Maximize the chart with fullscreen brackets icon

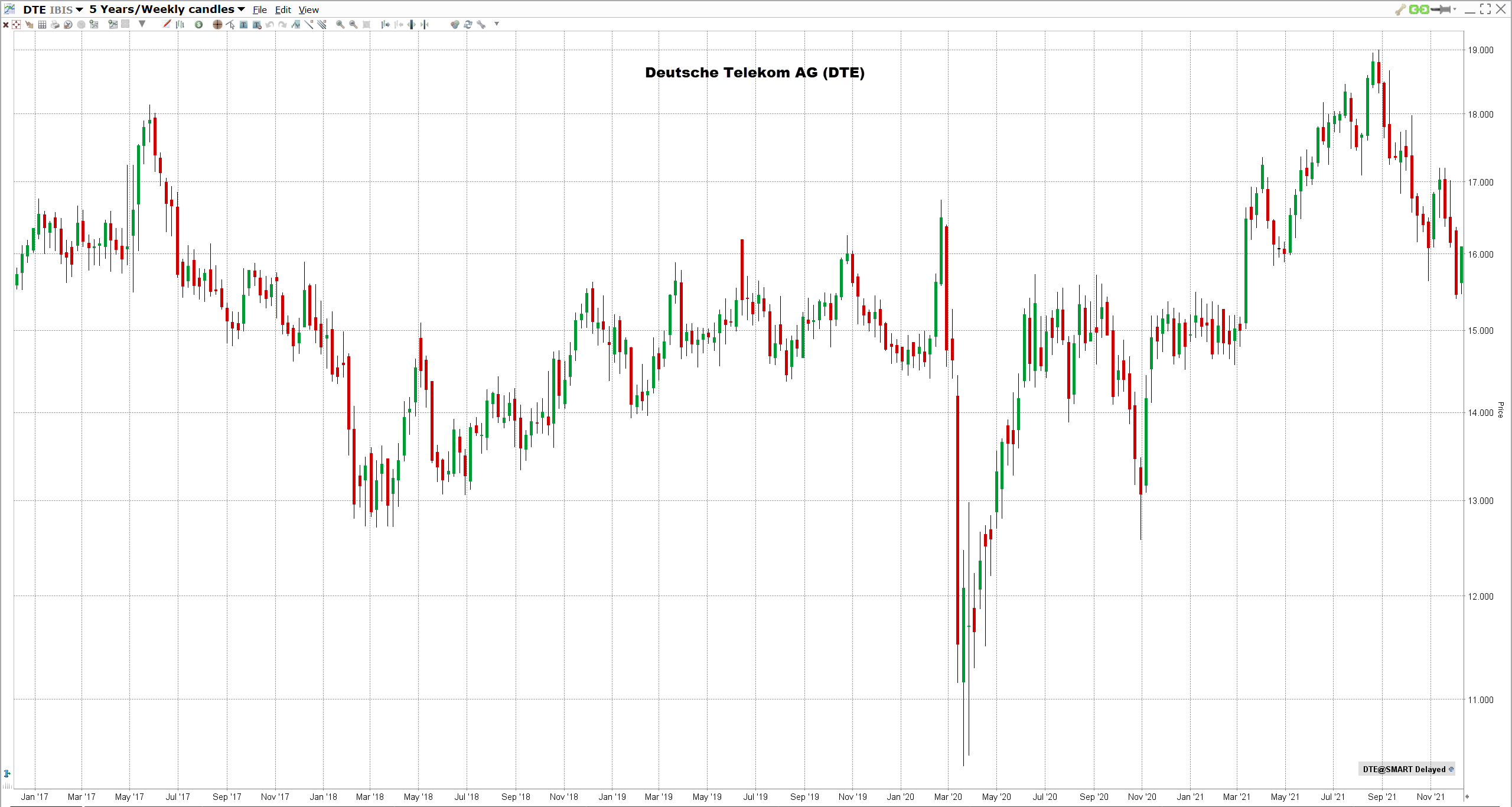[1485, 9]
